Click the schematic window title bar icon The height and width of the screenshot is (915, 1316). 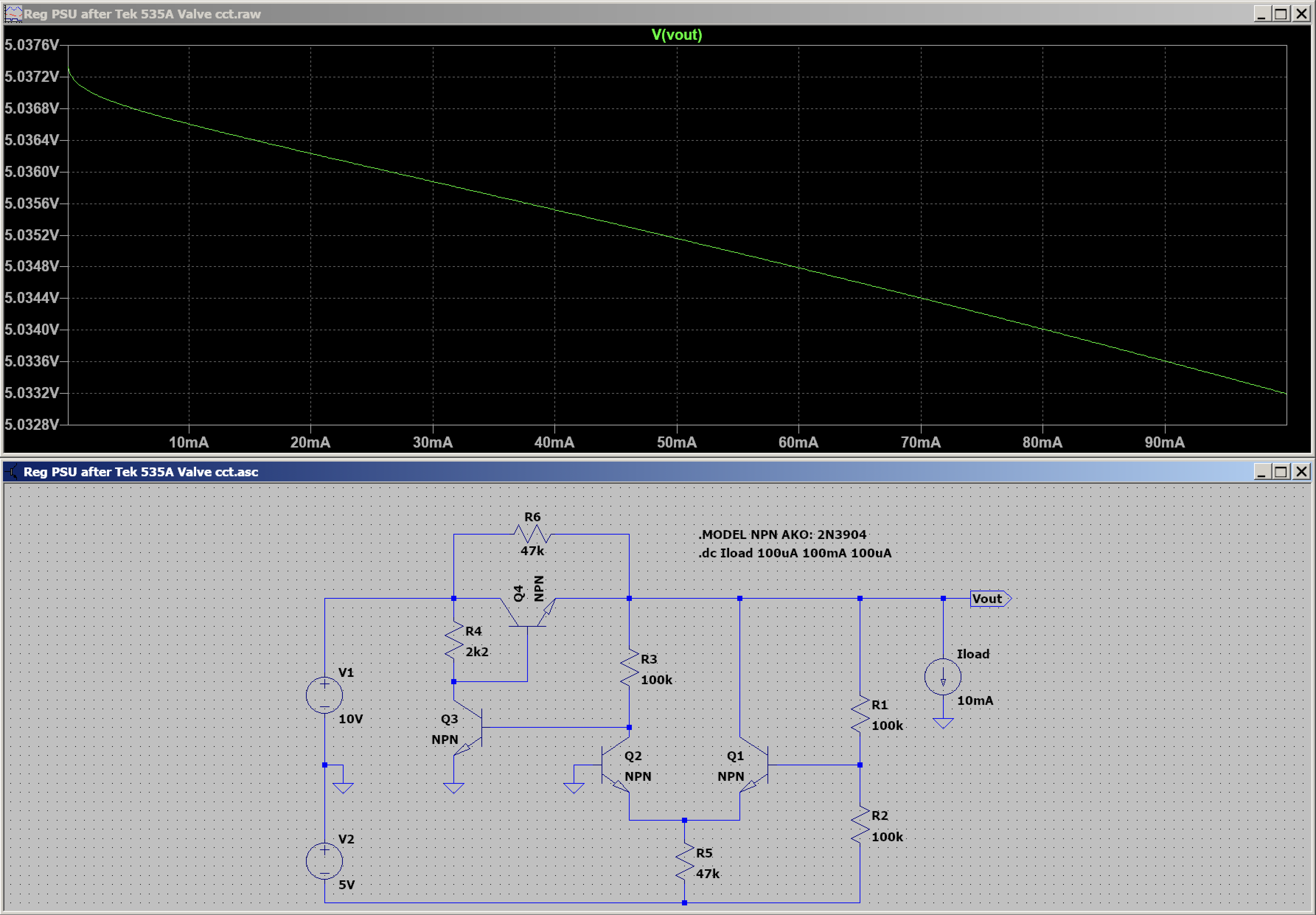(x=12, y=472)
